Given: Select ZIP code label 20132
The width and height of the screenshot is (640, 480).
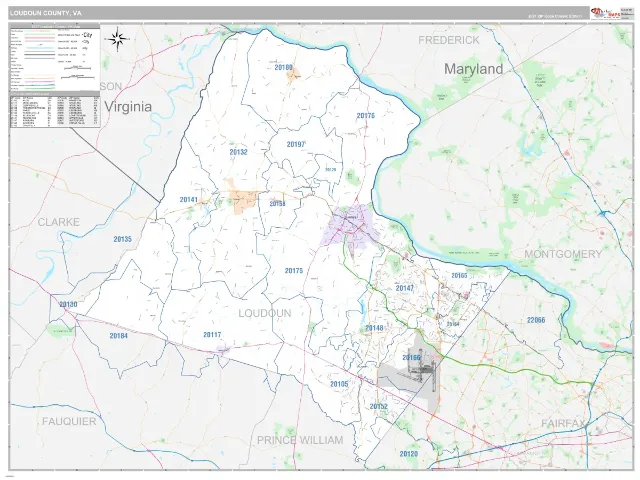Looking at the screenshot, I should (238, 152).
